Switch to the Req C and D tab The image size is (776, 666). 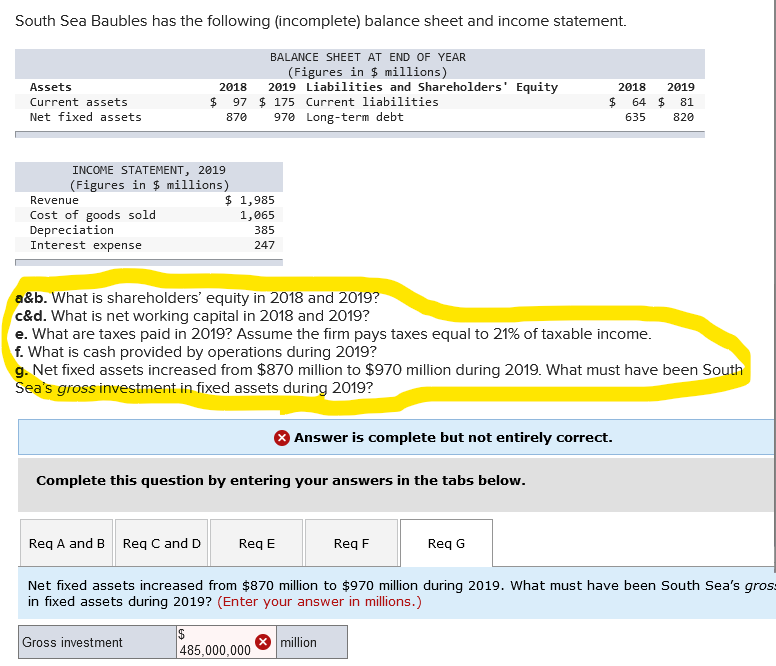tap(161, 543)
